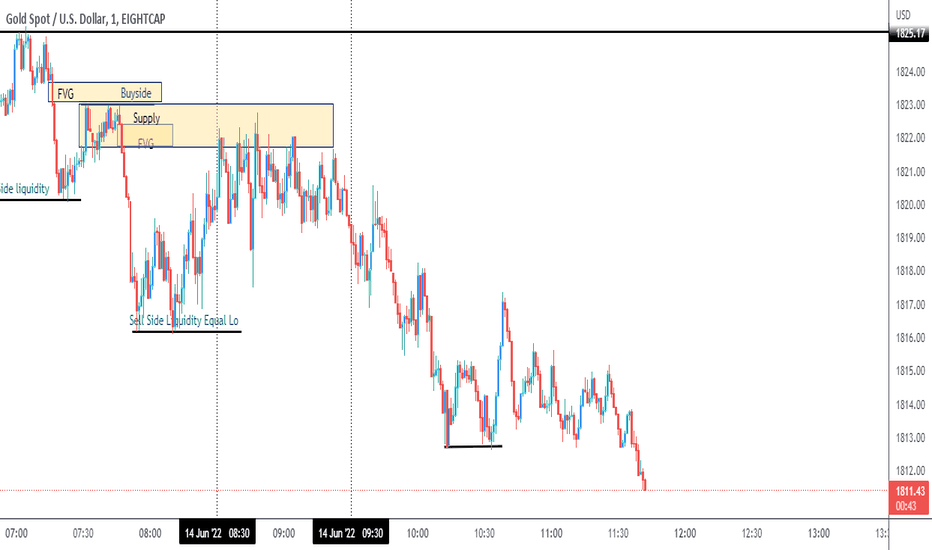Screen dimensions: 932x550
Task: Click the small inner FVG box inside Supply
Action: click(146, 136)
